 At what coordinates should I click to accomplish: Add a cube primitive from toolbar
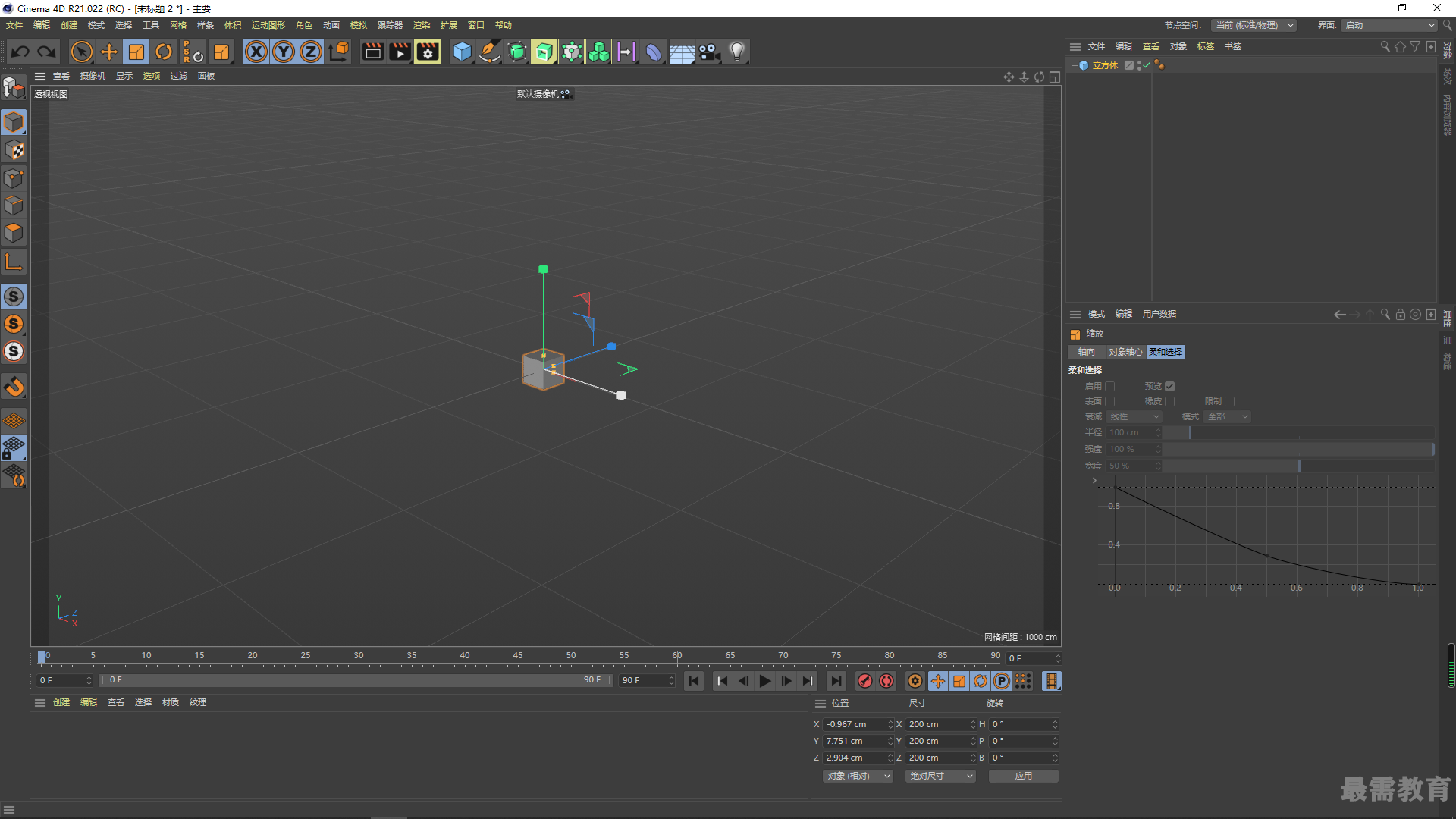click(x=462, y=52)
